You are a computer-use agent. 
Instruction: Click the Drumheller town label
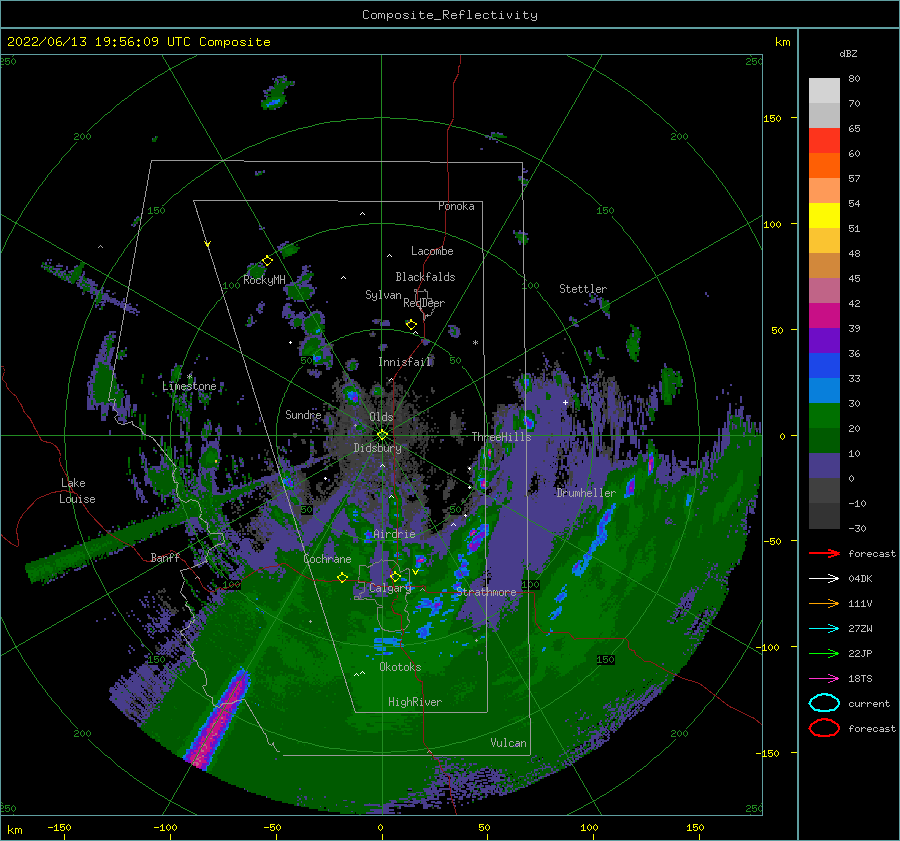click(585, 493)
